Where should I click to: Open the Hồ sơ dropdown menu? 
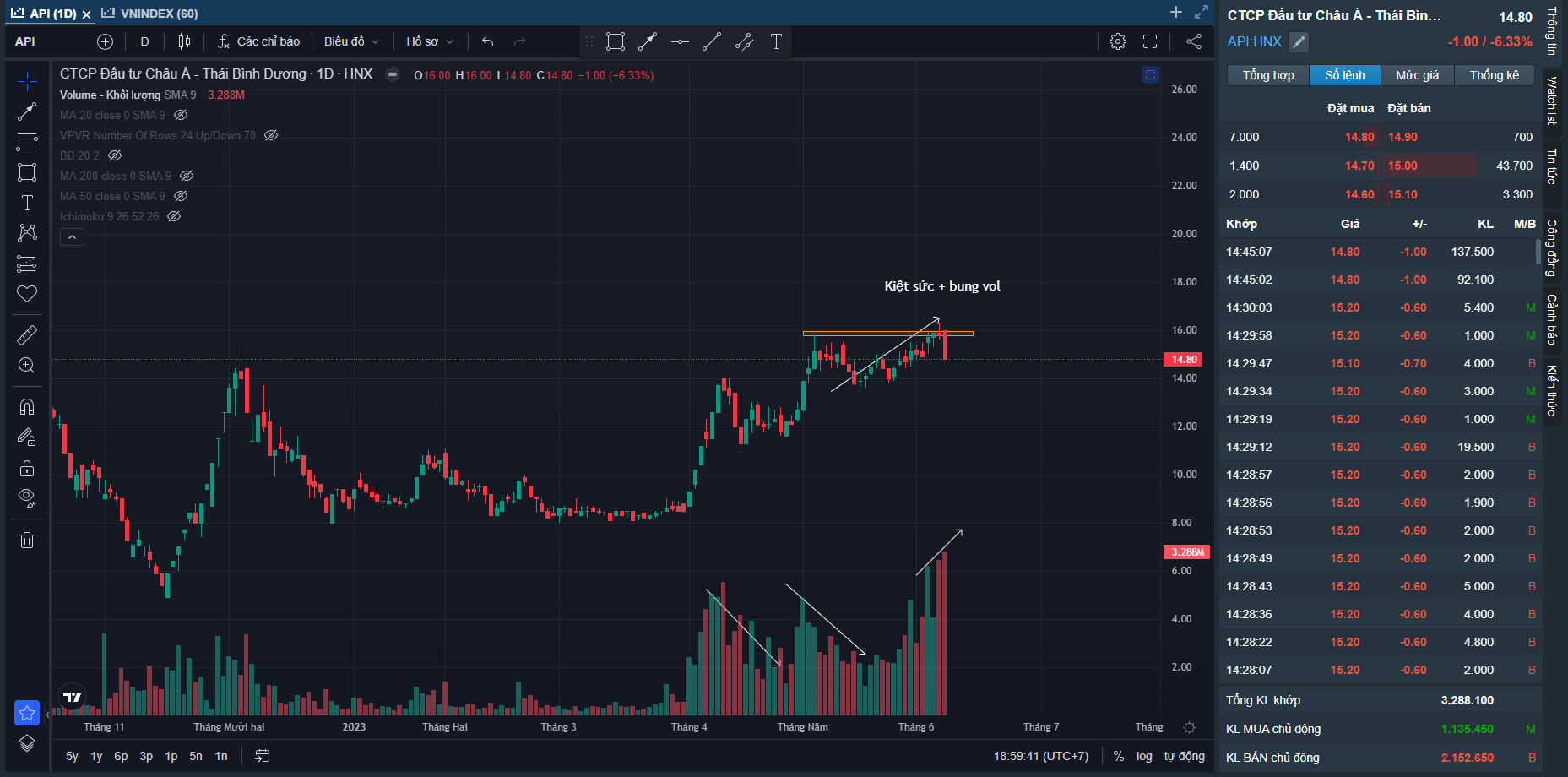[x=430, y=41]
